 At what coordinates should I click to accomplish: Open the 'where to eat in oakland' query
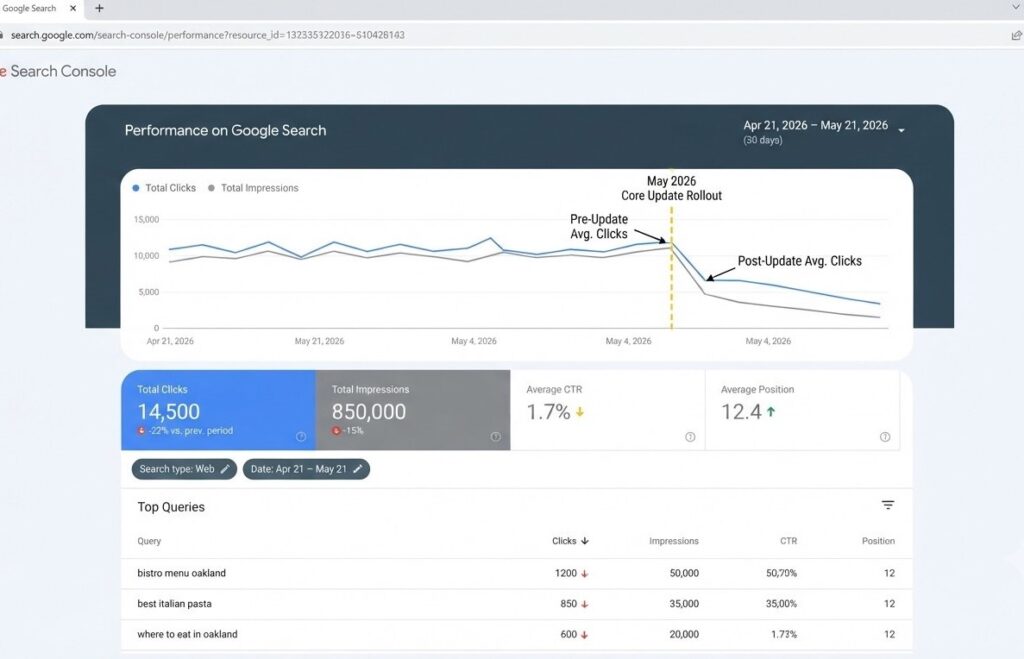click(x=517, y=634)
